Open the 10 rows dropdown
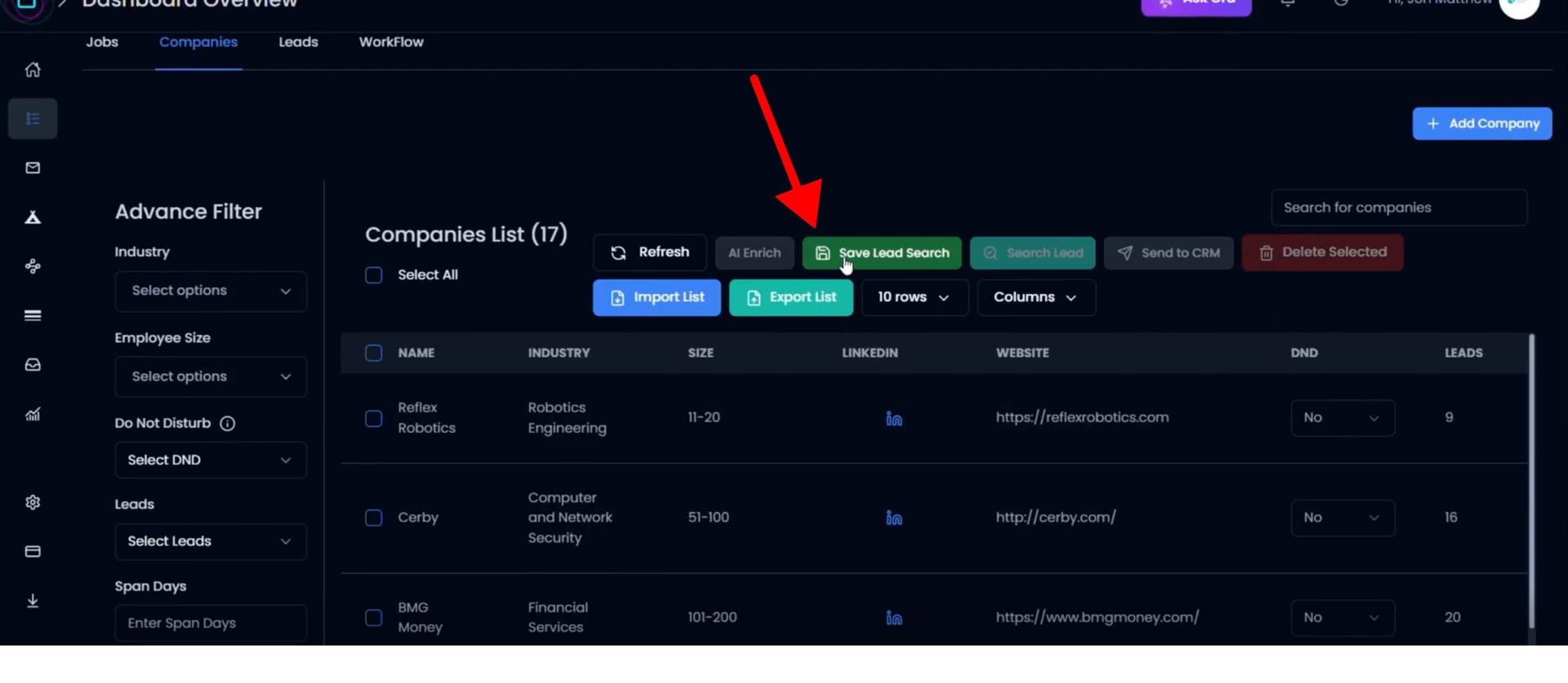The width and height of the screenshot is (1568, 683). point(914,297)
